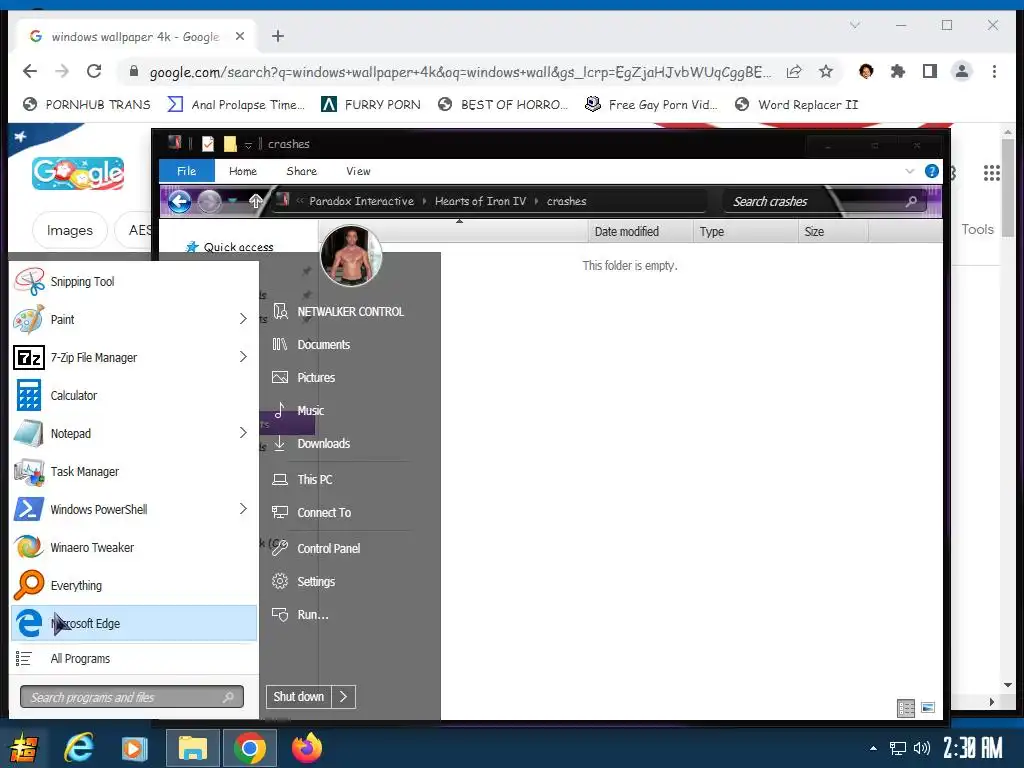Image resolution: width=1024 pixels, height=768 pixels.
Task: Launch Task Manager
Action: click(x=134, y=471)
